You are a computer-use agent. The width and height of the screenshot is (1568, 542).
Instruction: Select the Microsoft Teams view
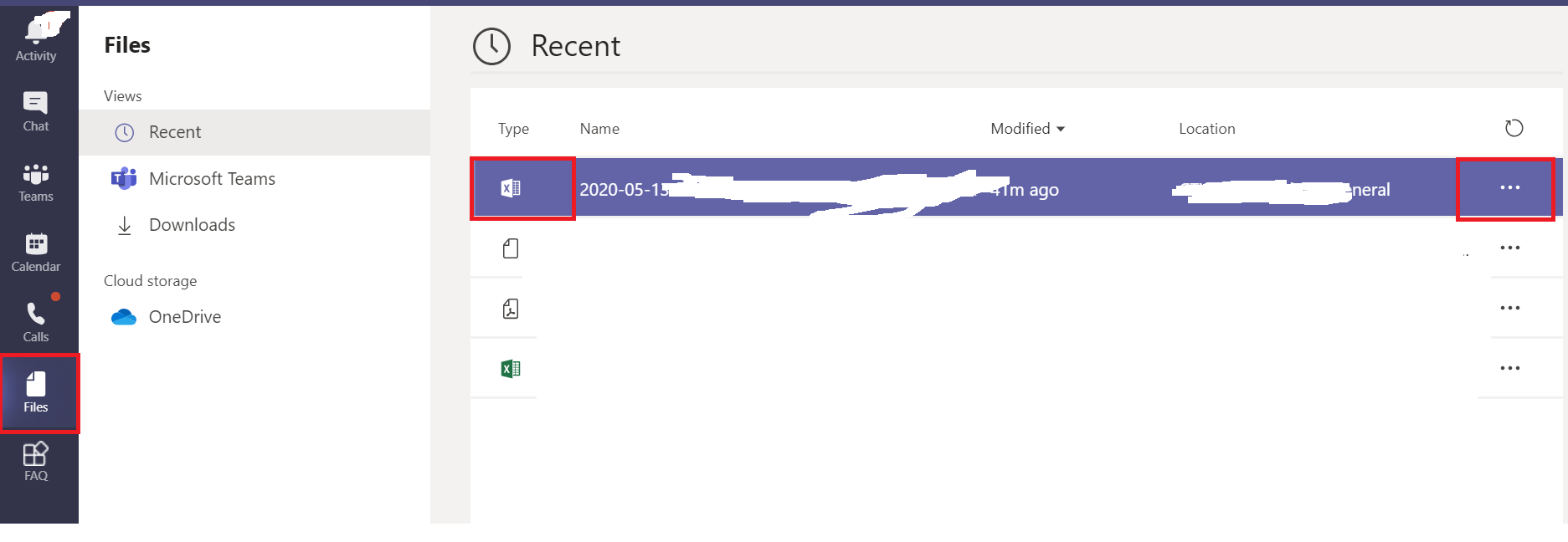click(211, 179)
